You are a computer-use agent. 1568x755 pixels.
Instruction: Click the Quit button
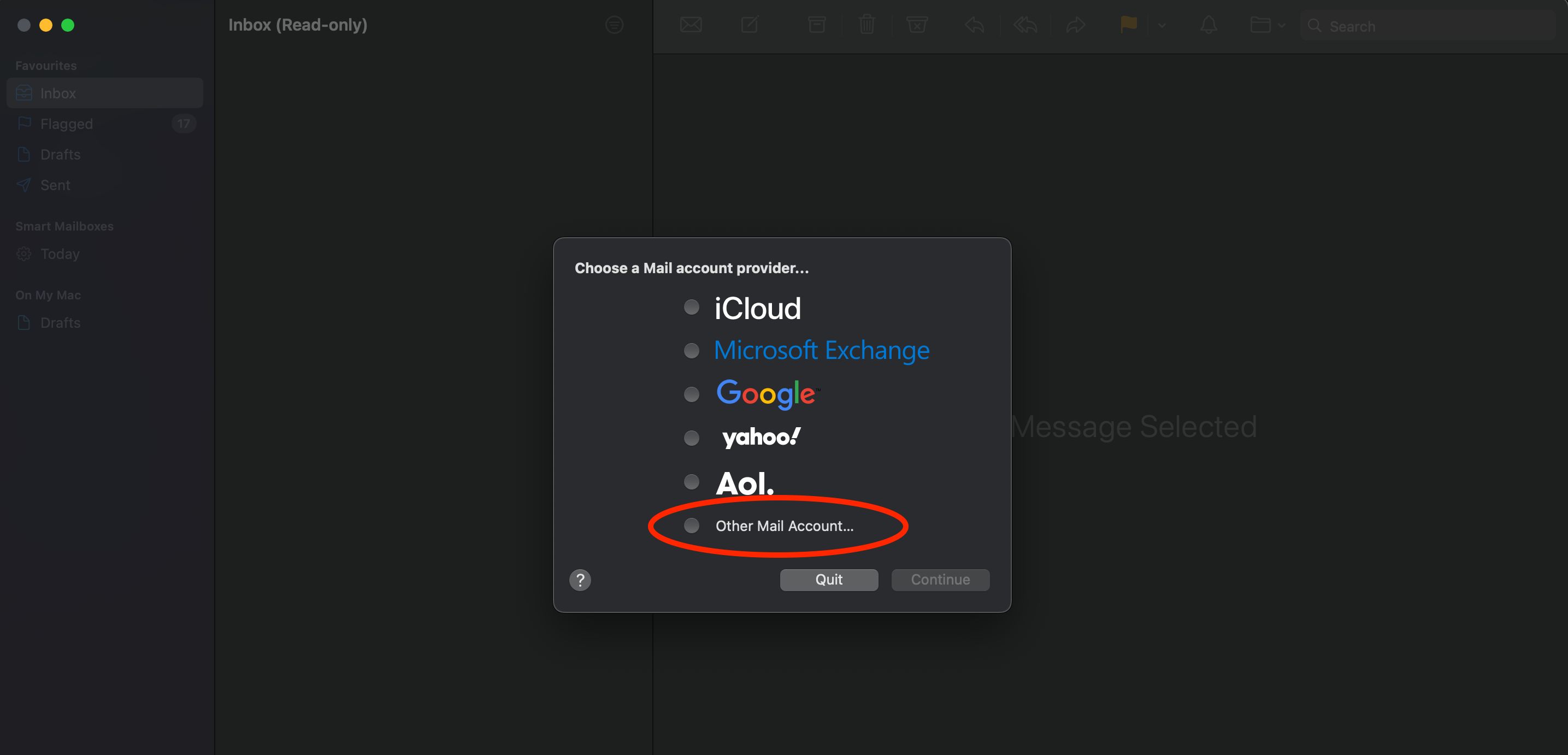(829, 579)
